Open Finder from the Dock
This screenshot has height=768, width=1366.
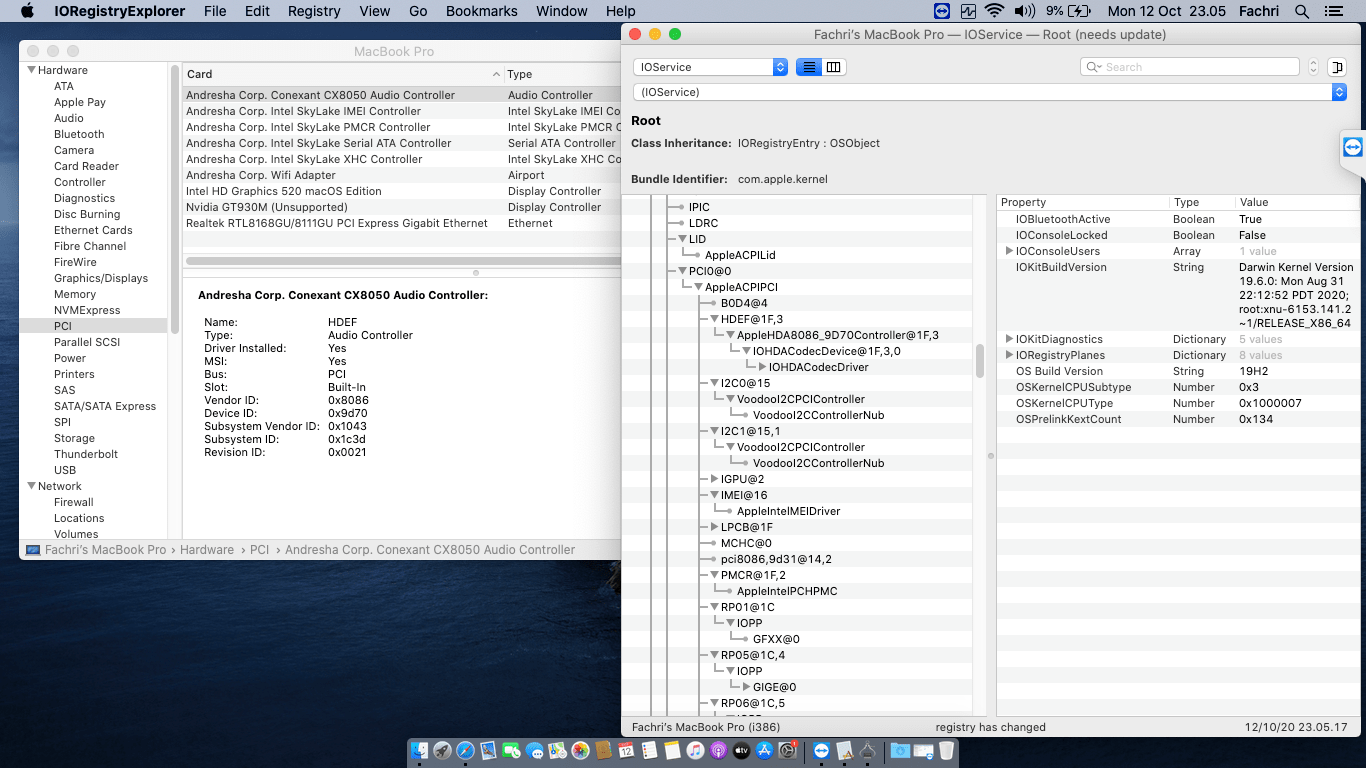coord(420,750)
